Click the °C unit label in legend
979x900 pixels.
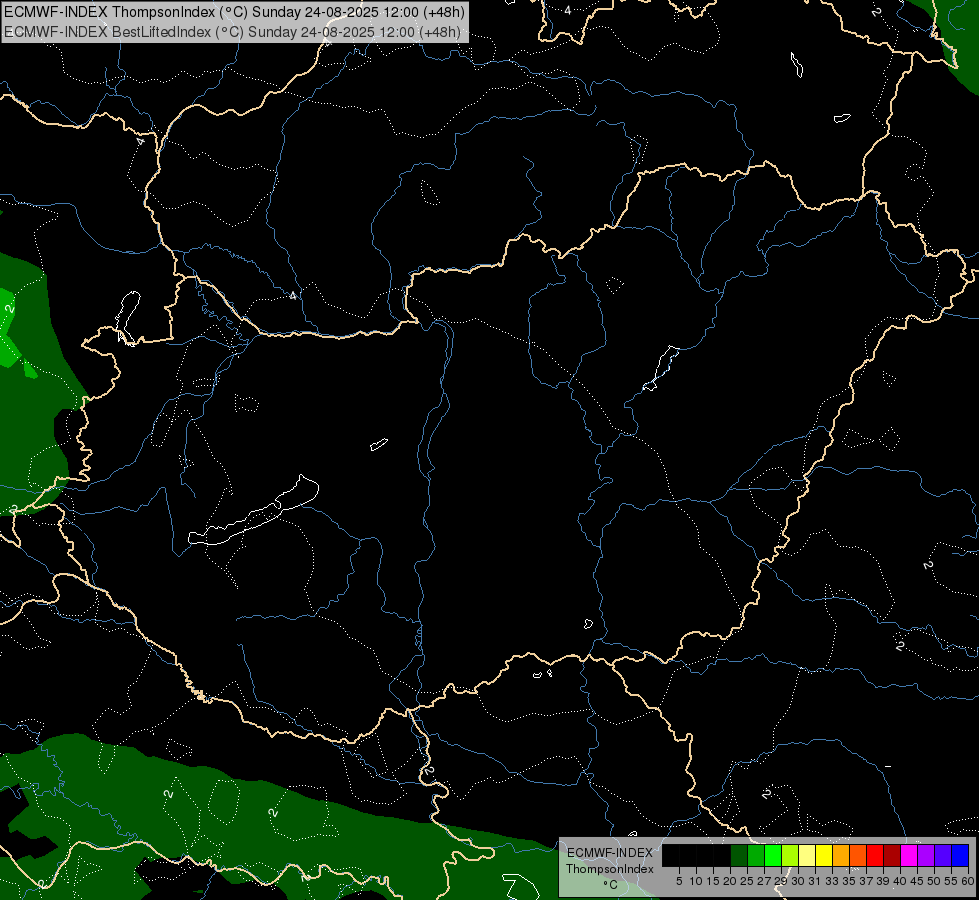tap(610, 884)
